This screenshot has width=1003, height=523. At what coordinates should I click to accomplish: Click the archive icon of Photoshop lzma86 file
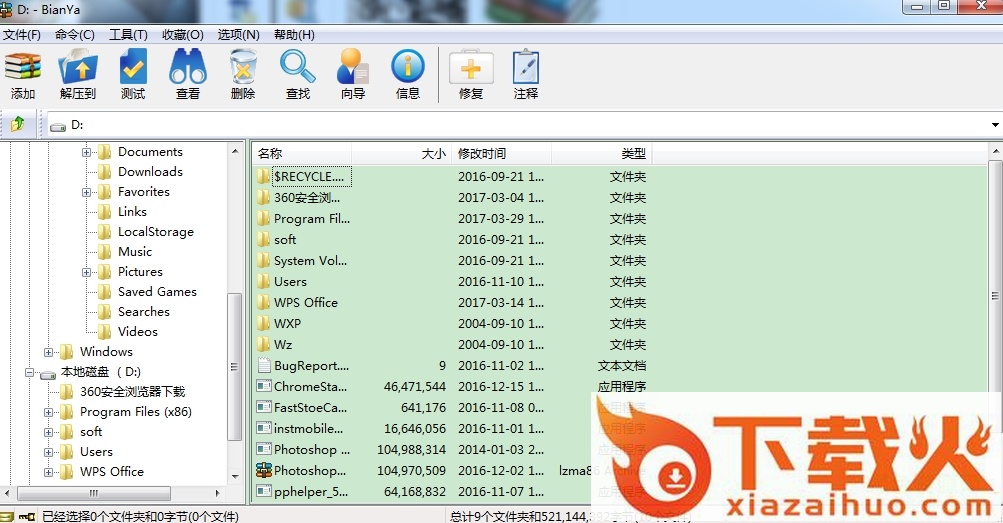(264, 471)
